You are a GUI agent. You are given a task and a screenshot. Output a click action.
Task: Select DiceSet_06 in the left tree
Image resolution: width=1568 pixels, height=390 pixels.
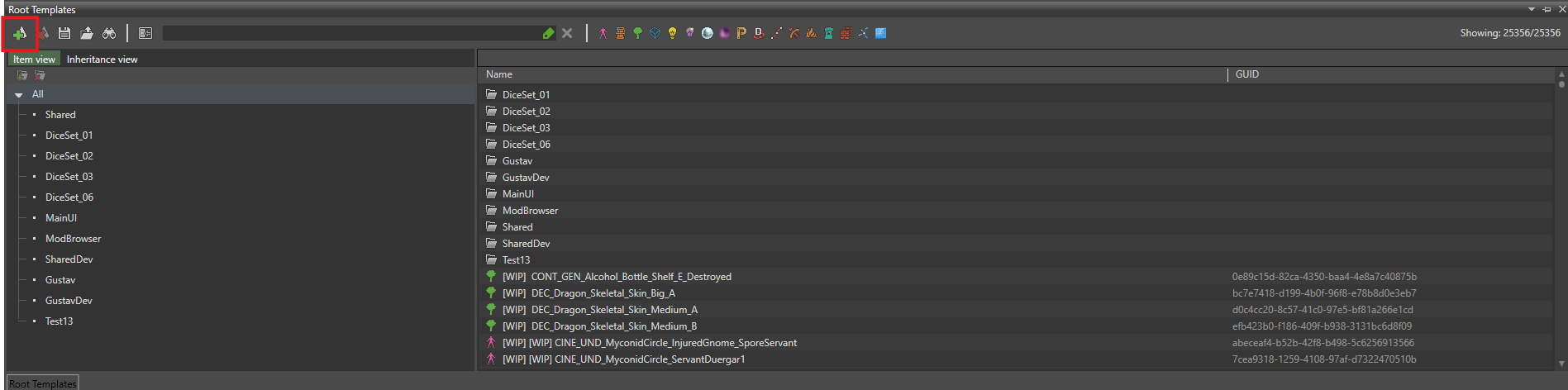pos(69,197)
